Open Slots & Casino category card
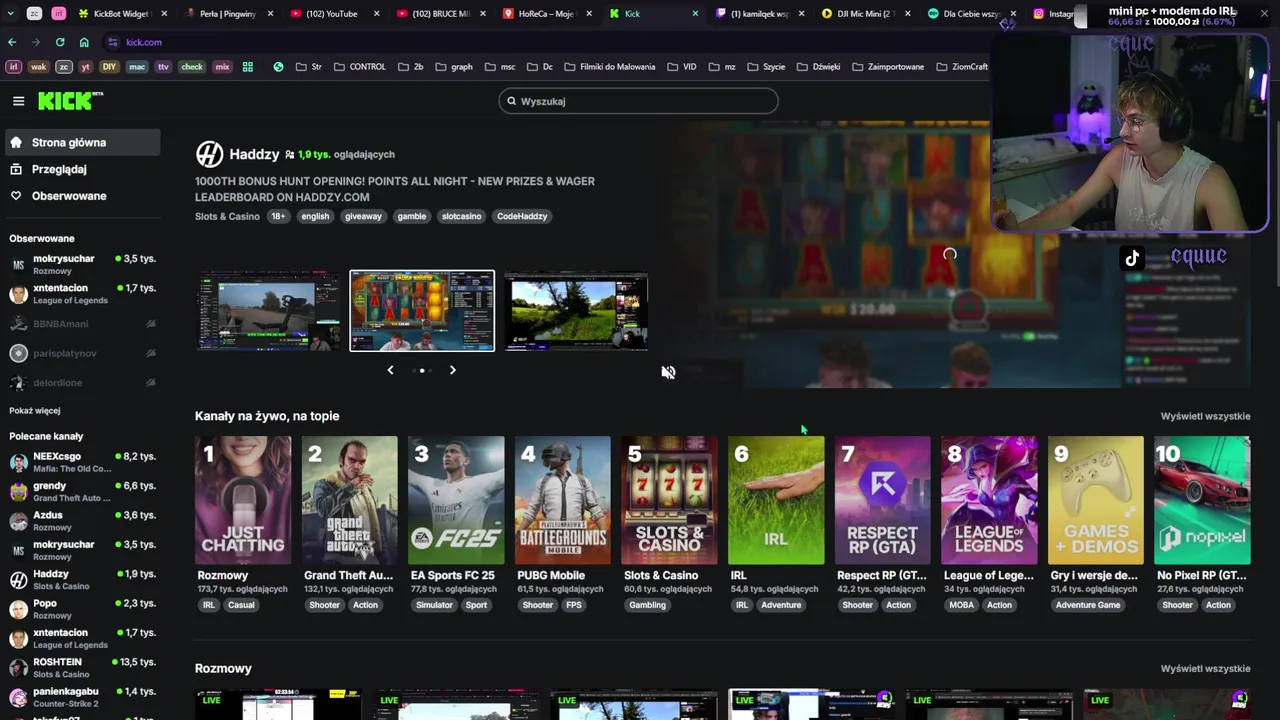The image size is (1280, 720). [x=669, y=500]
